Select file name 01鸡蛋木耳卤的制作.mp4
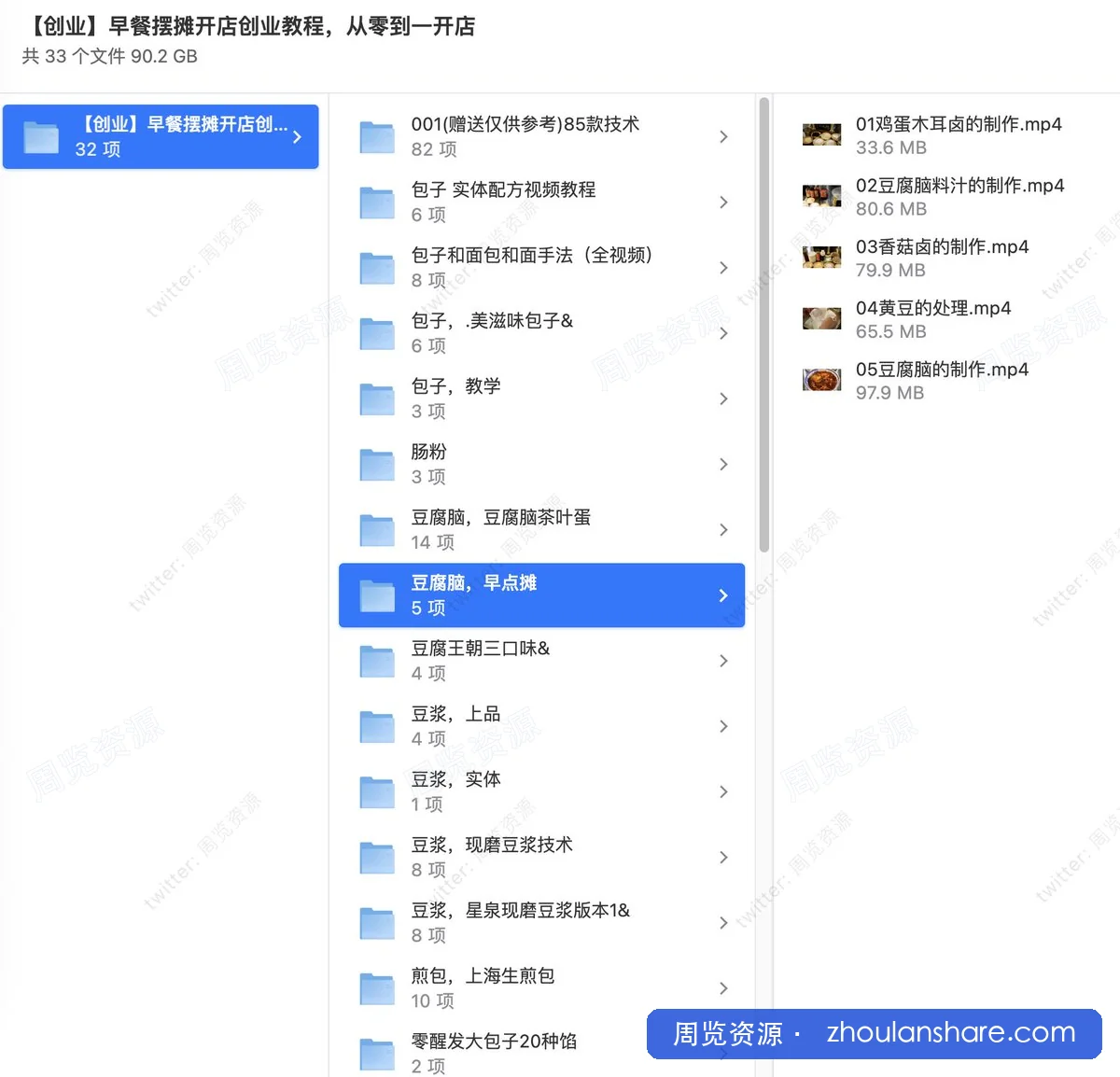Viewport: 1120px width, 1077px height. pos(959,124)
